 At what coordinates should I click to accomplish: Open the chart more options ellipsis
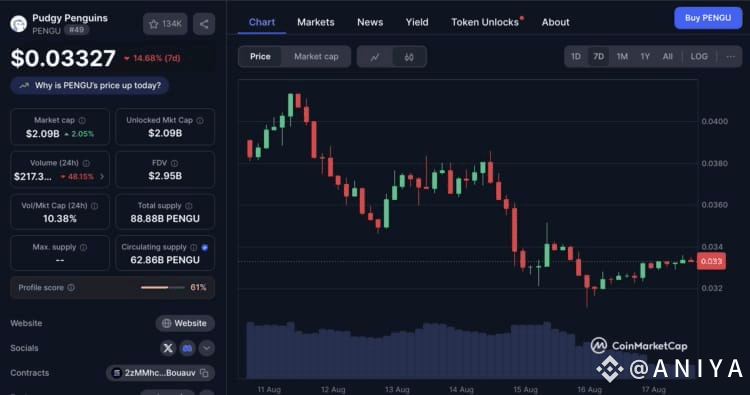(x=730, y=56)
